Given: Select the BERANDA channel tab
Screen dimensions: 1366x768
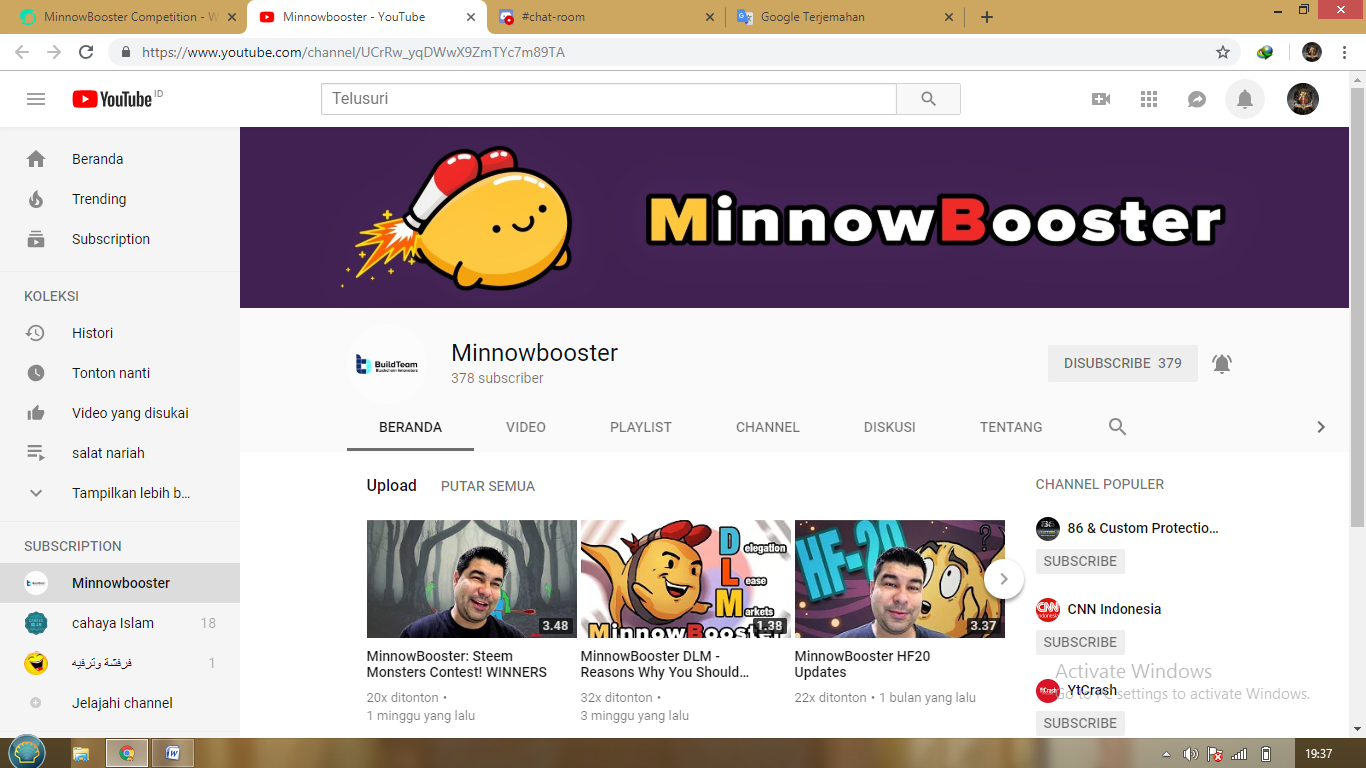Looking at the screenshot, I should (410, 427).
